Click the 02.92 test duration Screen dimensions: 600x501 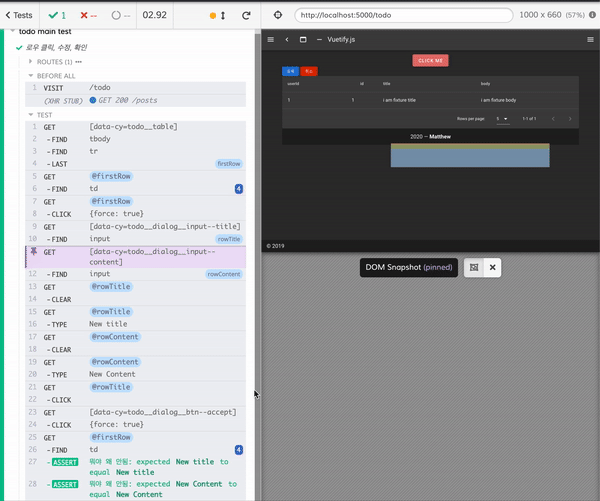tap(155, 15)
